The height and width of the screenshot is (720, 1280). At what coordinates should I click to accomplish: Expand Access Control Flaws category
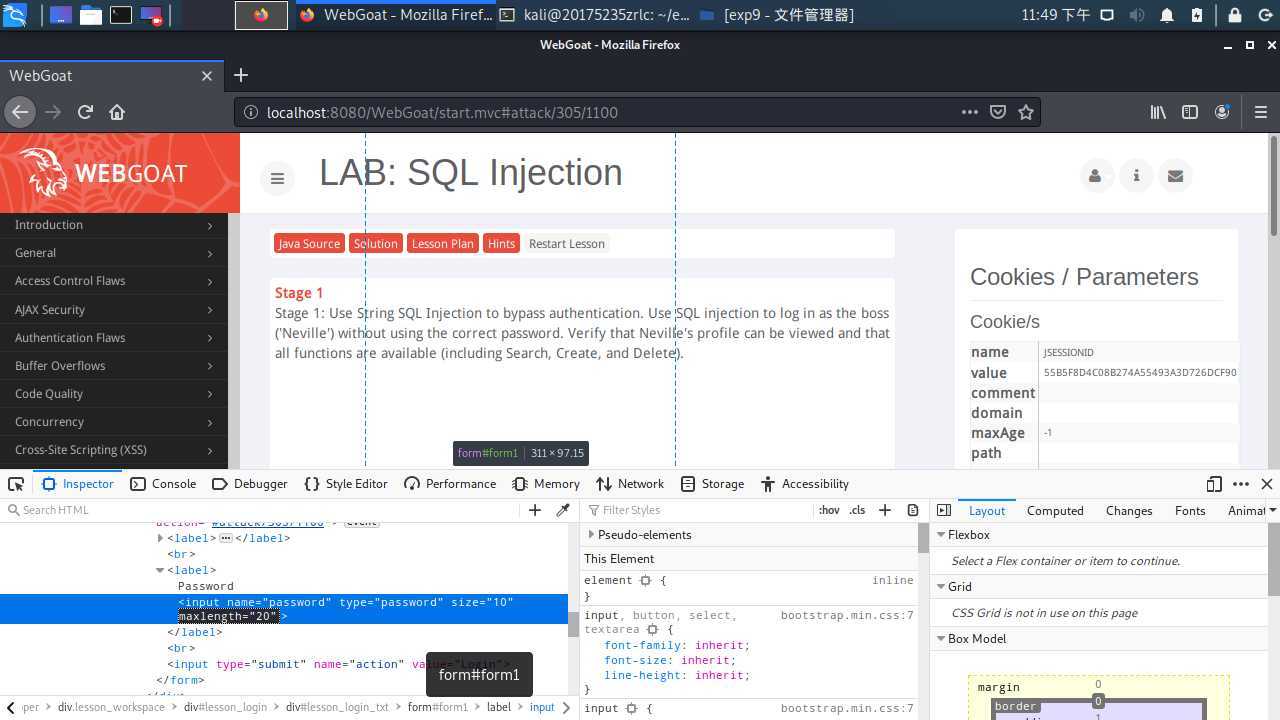click(114, 281)
